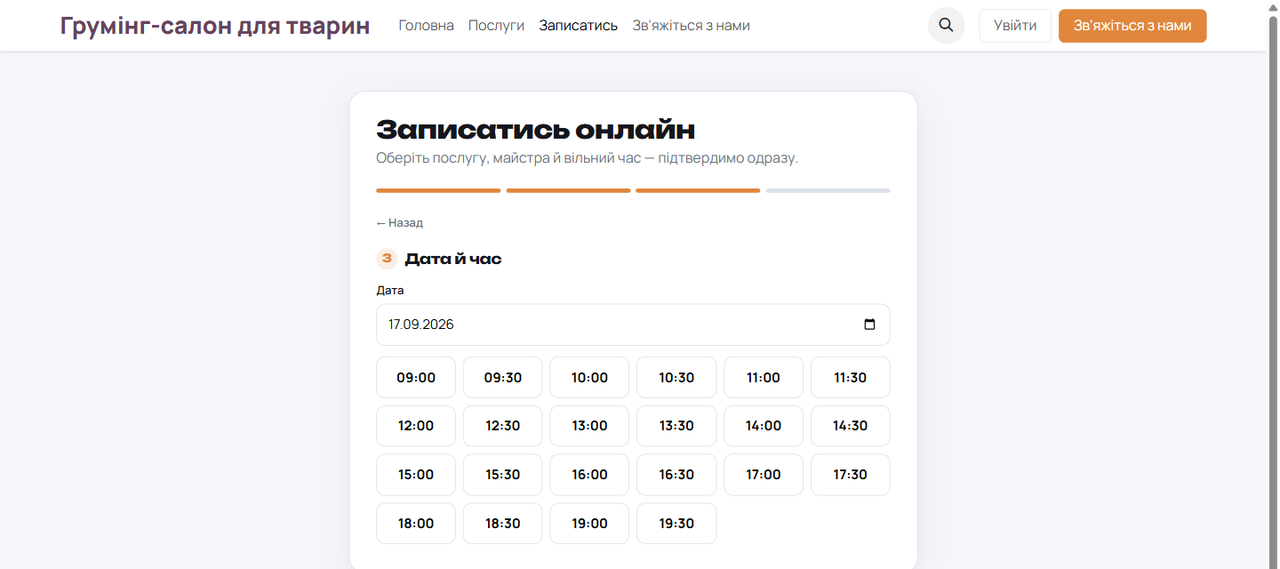Open Зв'яжіться з нами in the navigation menu

[x=691, y=26]
